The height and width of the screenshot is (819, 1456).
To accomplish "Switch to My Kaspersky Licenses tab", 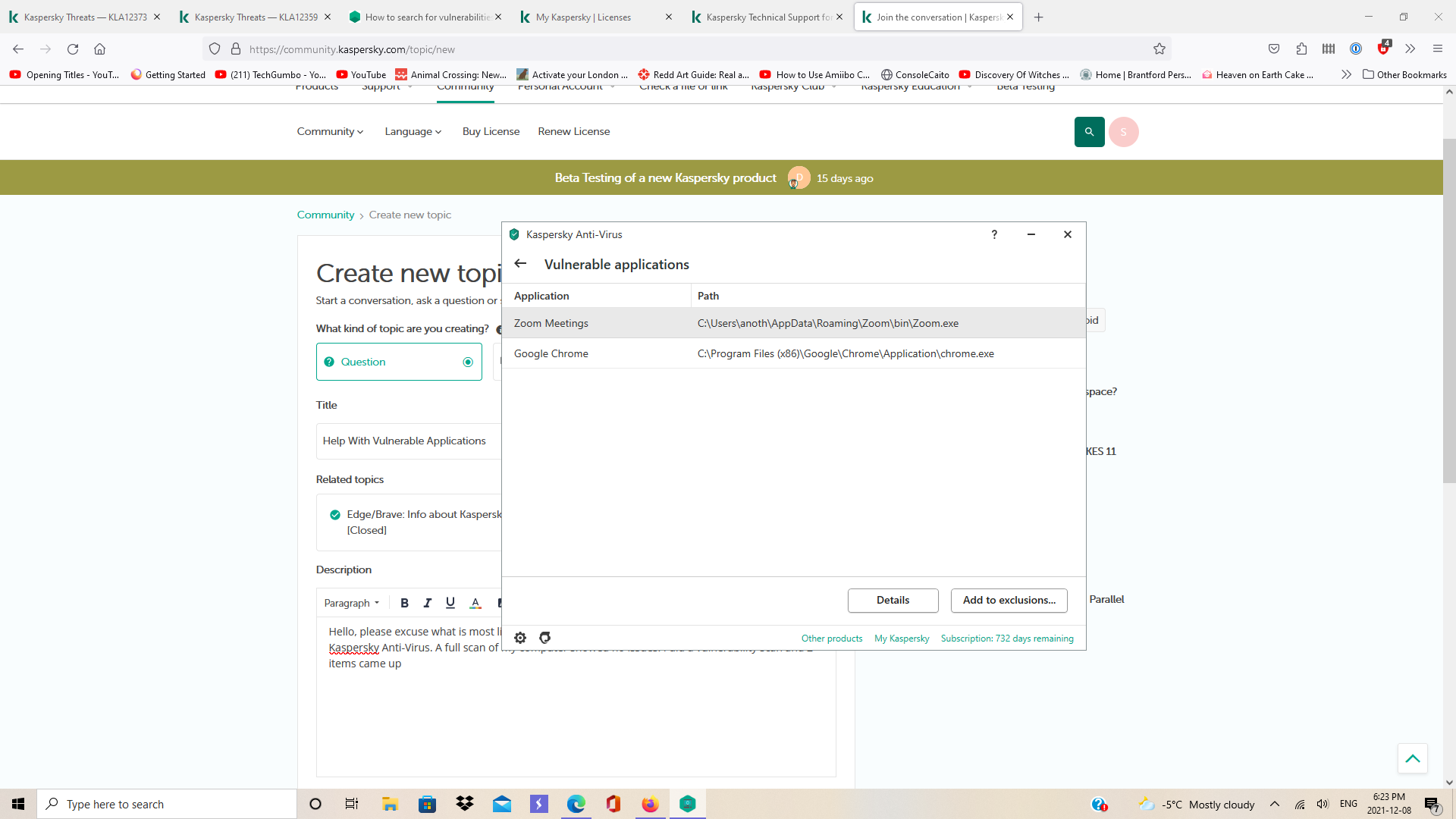I will 584,17.
